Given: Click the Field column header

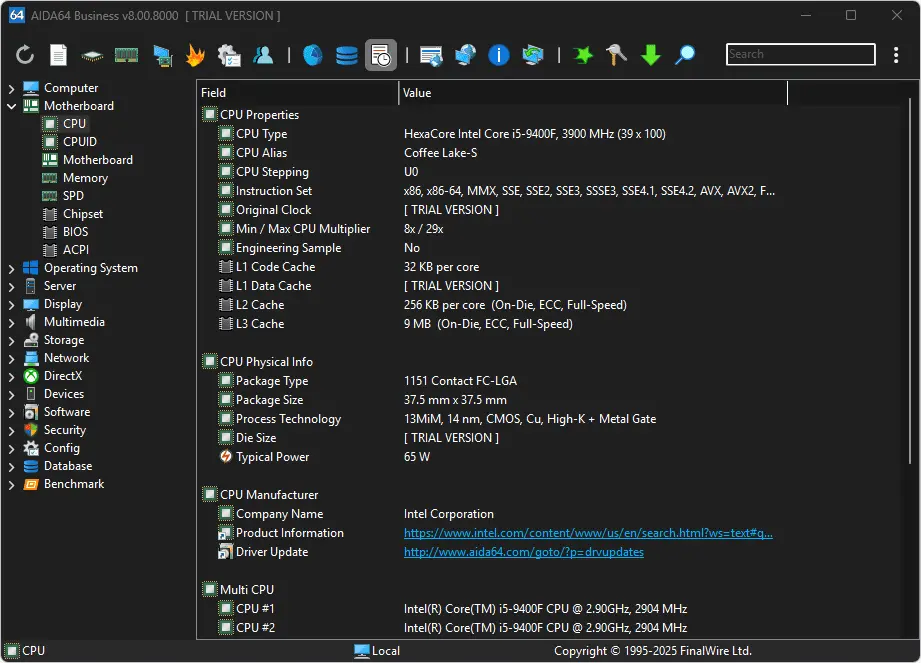Looking at the screenshot, I should (x=298, y=93).
